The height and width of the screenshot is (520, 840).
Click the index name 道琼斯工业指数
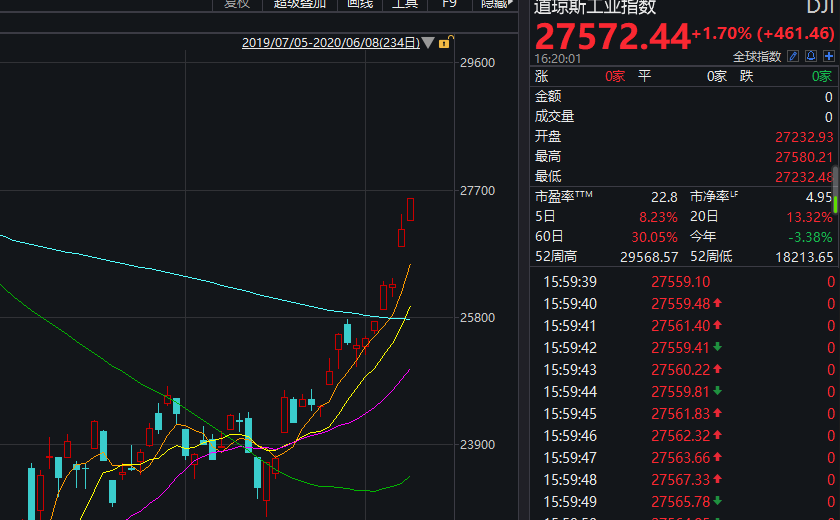tap(595, 7)
